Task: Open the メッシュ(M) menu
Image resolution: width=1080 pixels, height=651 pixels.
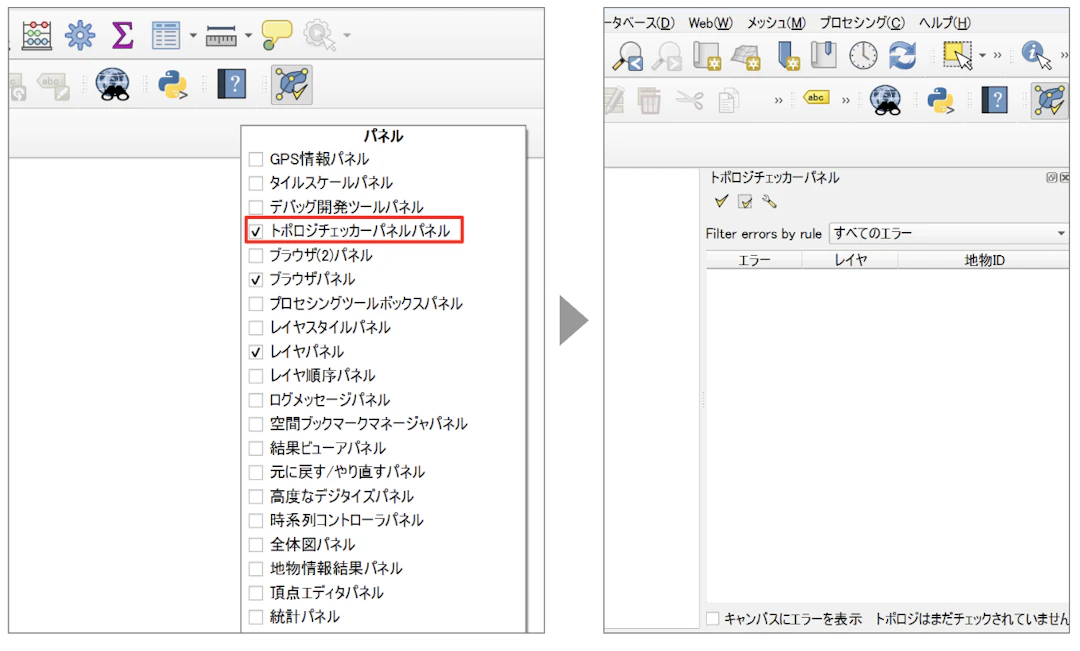Action: tap(776, 23)
